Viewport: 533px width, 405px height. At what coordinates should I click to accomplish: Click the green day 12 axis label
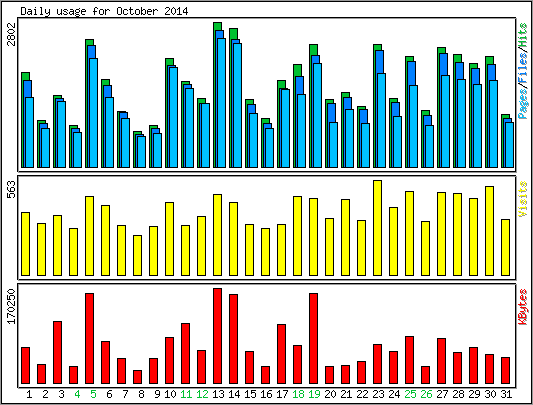(x=202, y=394)
